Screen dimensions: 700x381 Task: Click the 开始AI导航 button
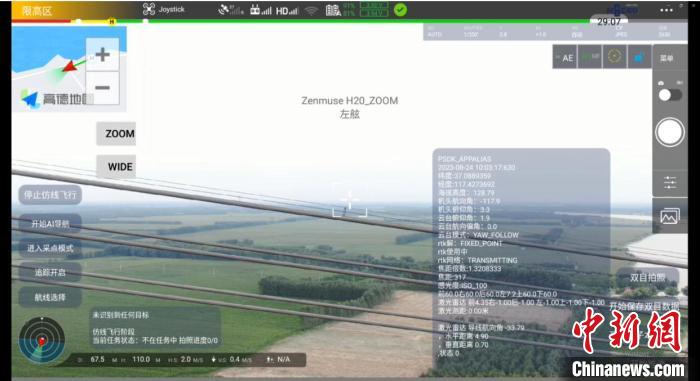point(50,223)
